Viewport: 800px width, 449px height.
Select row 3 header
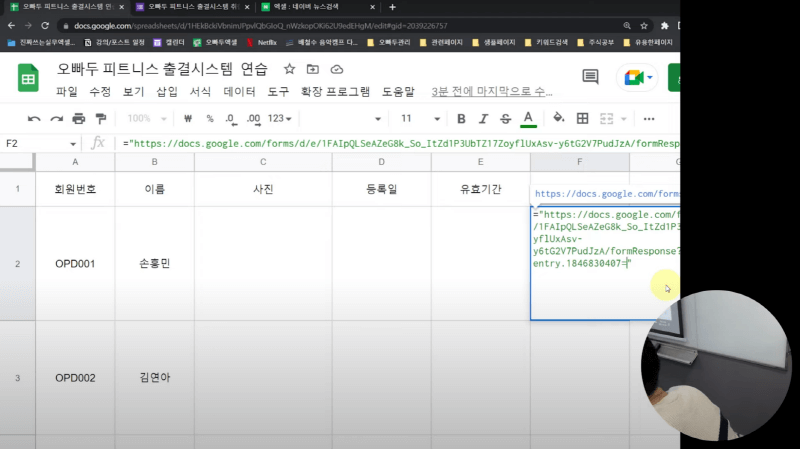pos(17,378)
